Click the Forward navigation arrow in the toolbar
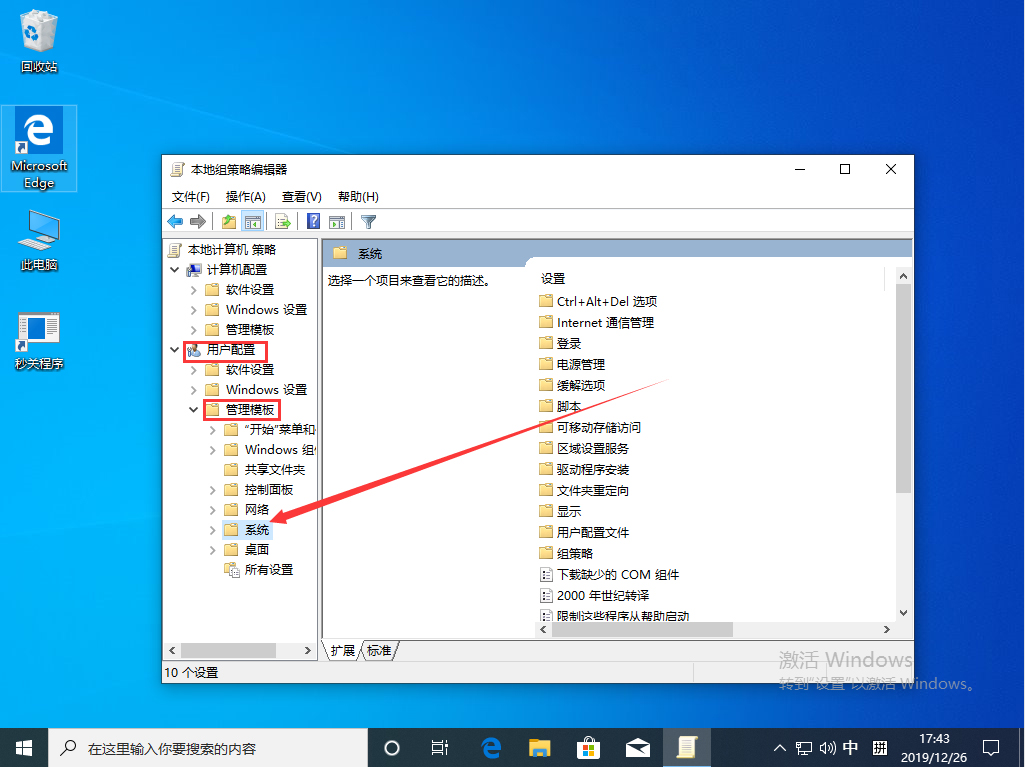 (198, 221)
